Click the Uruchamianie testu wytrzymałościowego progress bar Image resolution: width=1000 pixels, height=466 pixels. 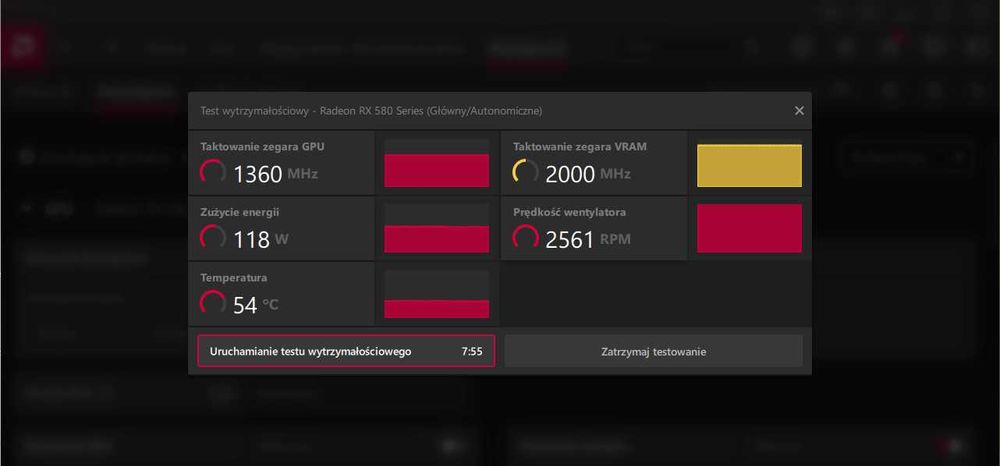pyautogui.click(x=346, y=351)
